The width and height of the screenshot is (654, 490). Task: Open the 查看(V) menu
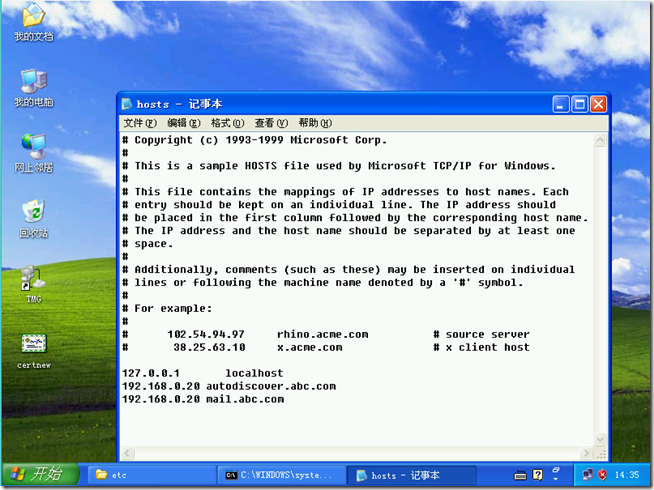pos(271,123)
